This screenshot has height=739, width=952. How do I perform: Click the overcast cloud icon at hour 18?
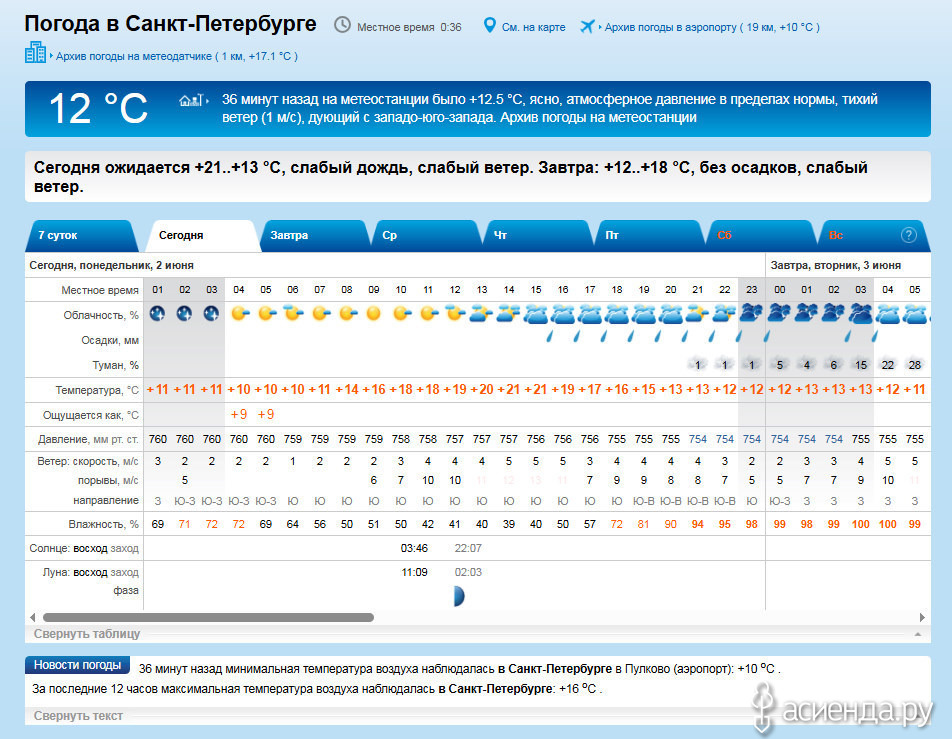pos(617,314)
